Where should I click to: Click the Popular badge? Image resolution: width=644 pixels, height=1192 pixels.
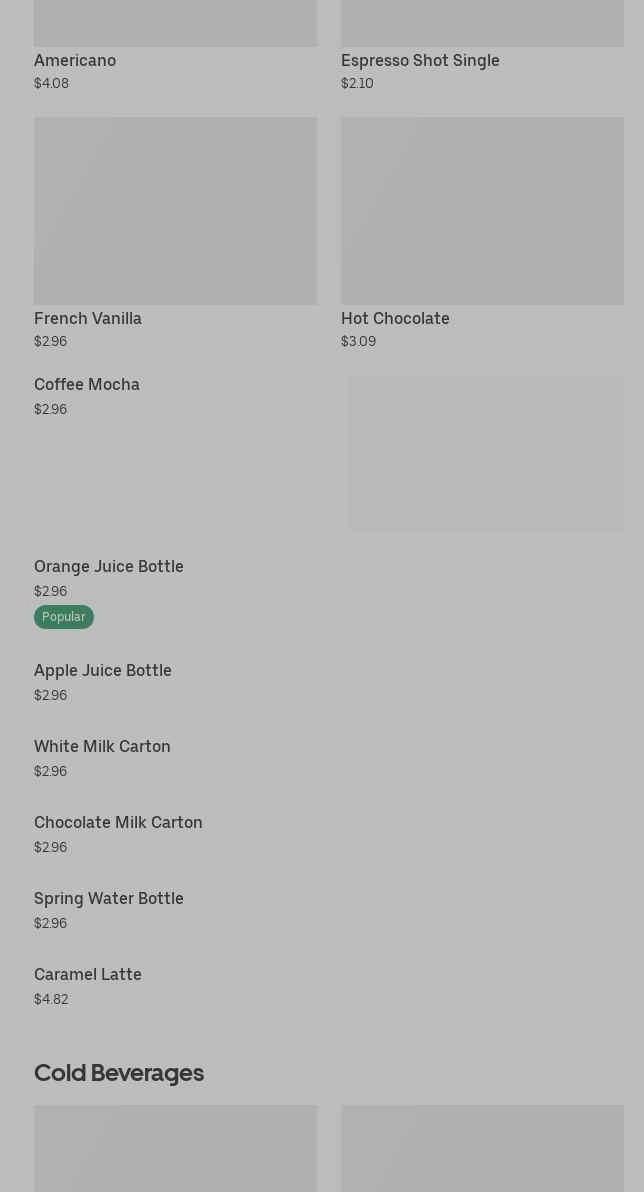(64, 617)
